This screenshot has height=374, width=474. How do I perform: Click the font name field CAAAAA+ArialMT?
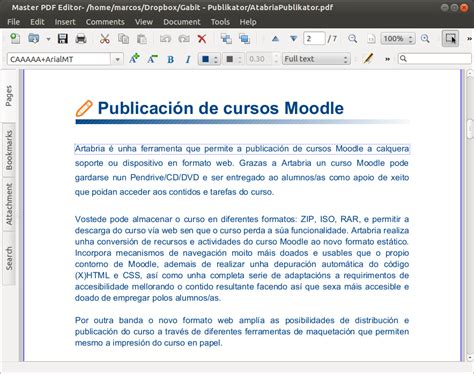tap(59, 59)
